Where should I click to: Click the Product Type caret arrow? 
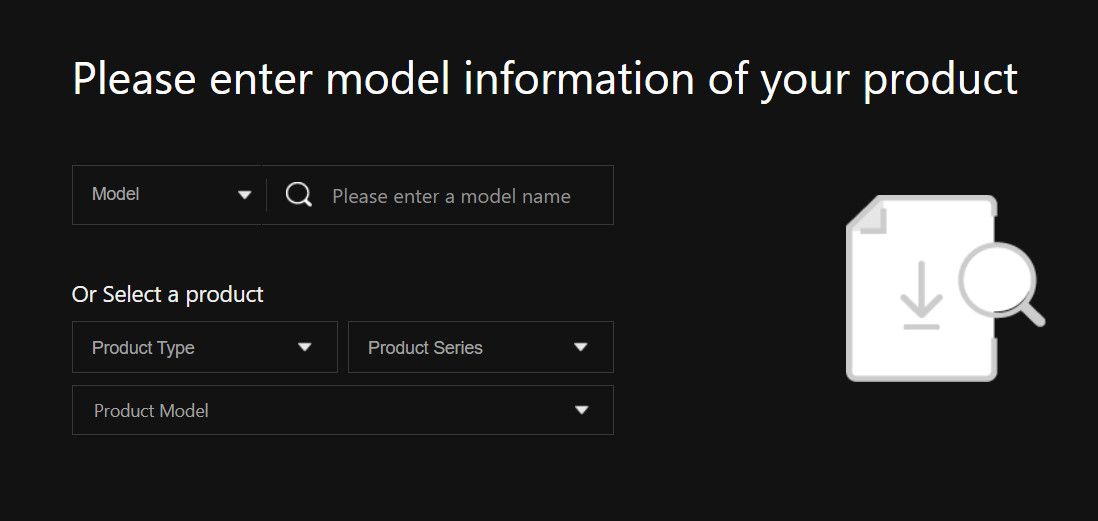[305, 348]
